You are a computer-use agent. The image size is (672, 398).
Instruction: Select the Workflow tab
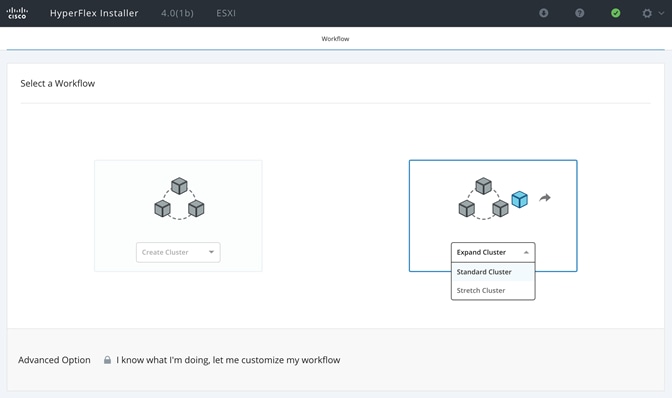[335, 39]
